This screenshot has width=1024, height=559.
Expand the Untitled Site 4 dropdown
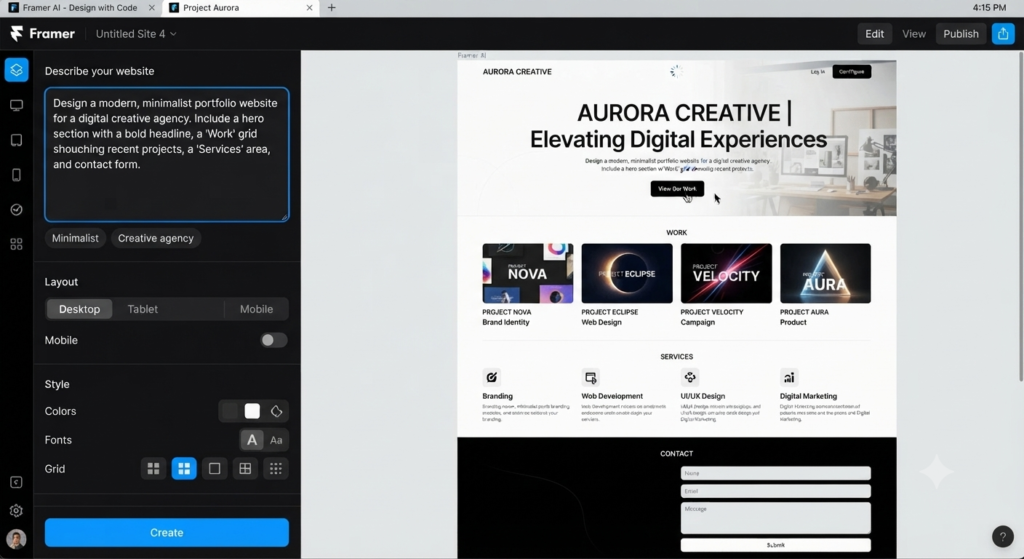(x=136, y=34)
